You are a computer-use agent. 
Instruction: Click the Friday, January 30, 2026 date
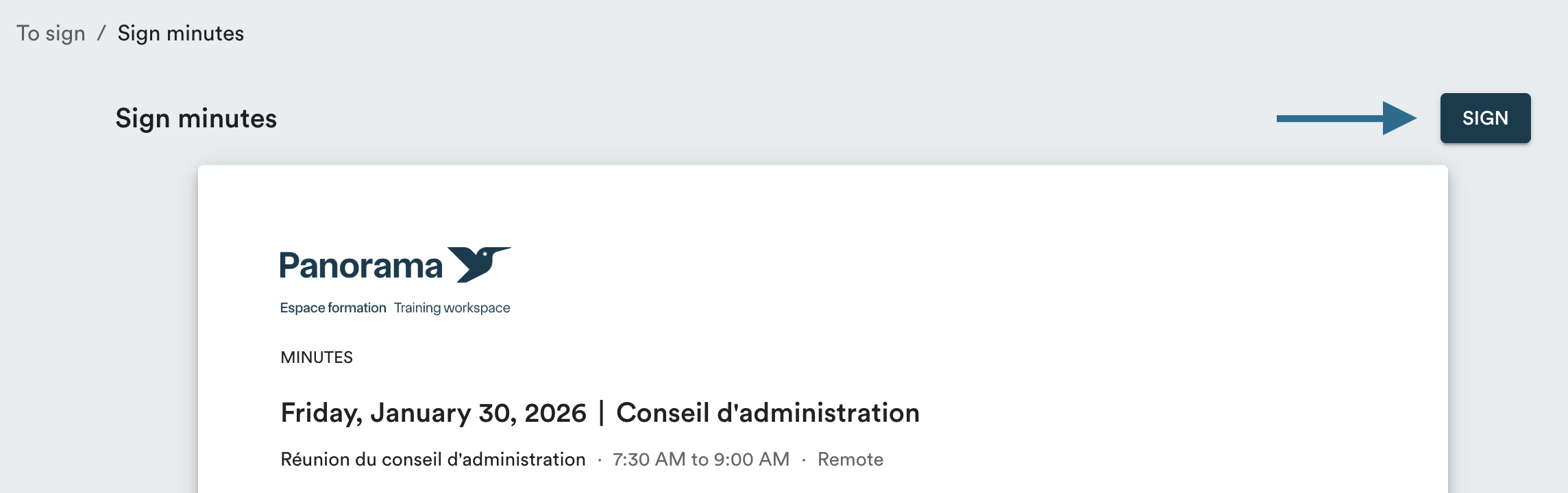click(x=433, y=413)
